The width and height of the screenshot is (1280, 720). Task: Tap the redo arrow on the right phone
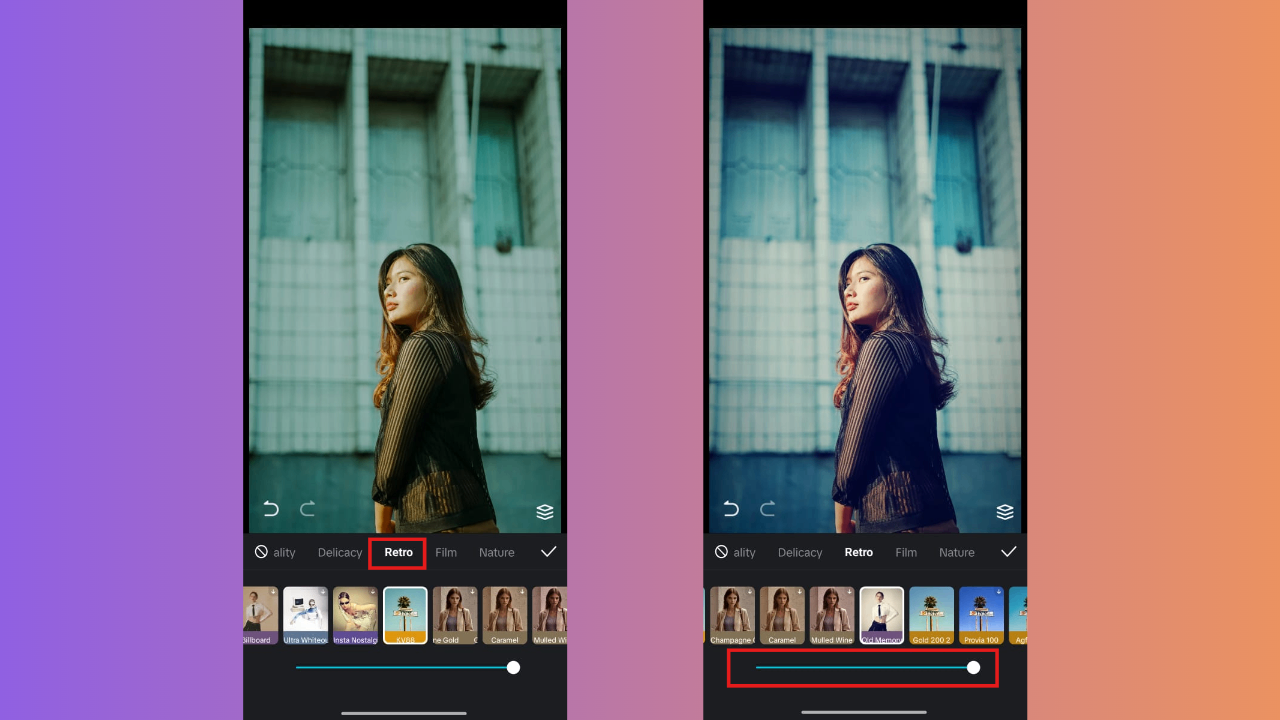[x=767, y=509]
